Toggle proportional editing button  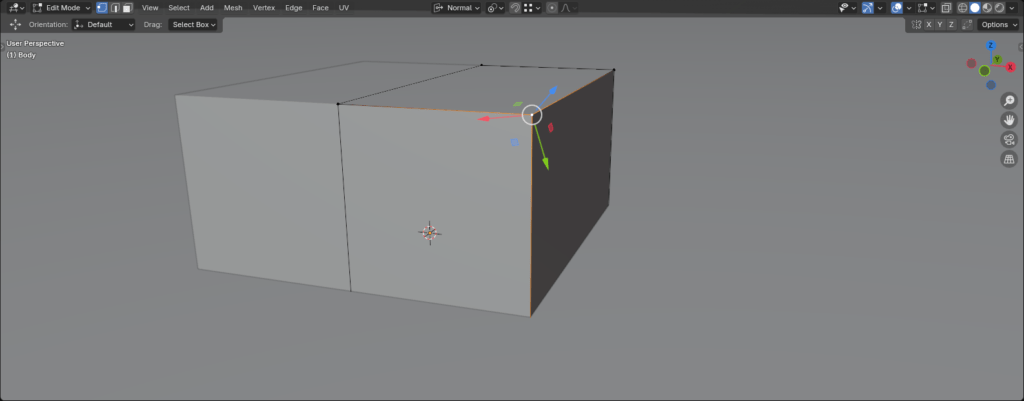tap(552, 8)
